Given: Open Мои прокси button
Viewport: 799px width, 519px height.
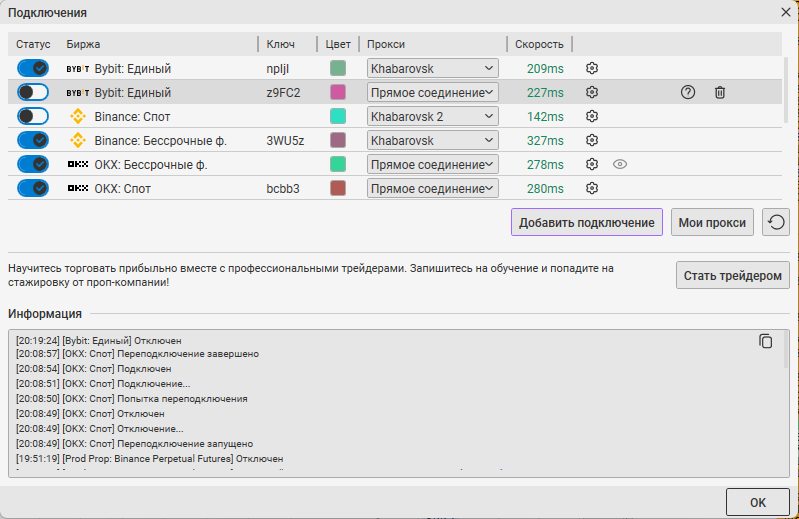Looking at the screenshot, I should 713,222.
